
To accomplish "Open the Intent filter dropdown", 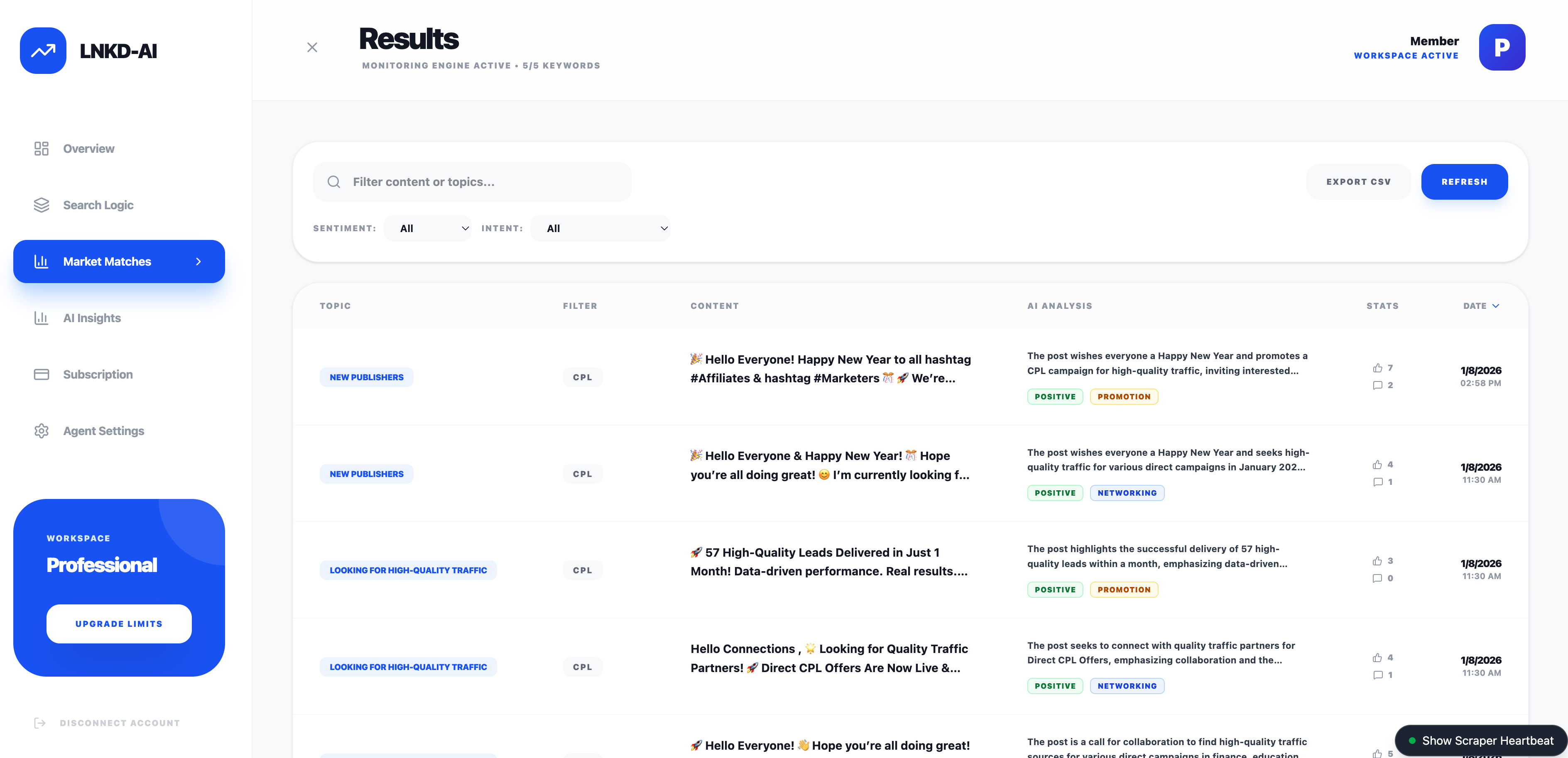I will [600, 228].
